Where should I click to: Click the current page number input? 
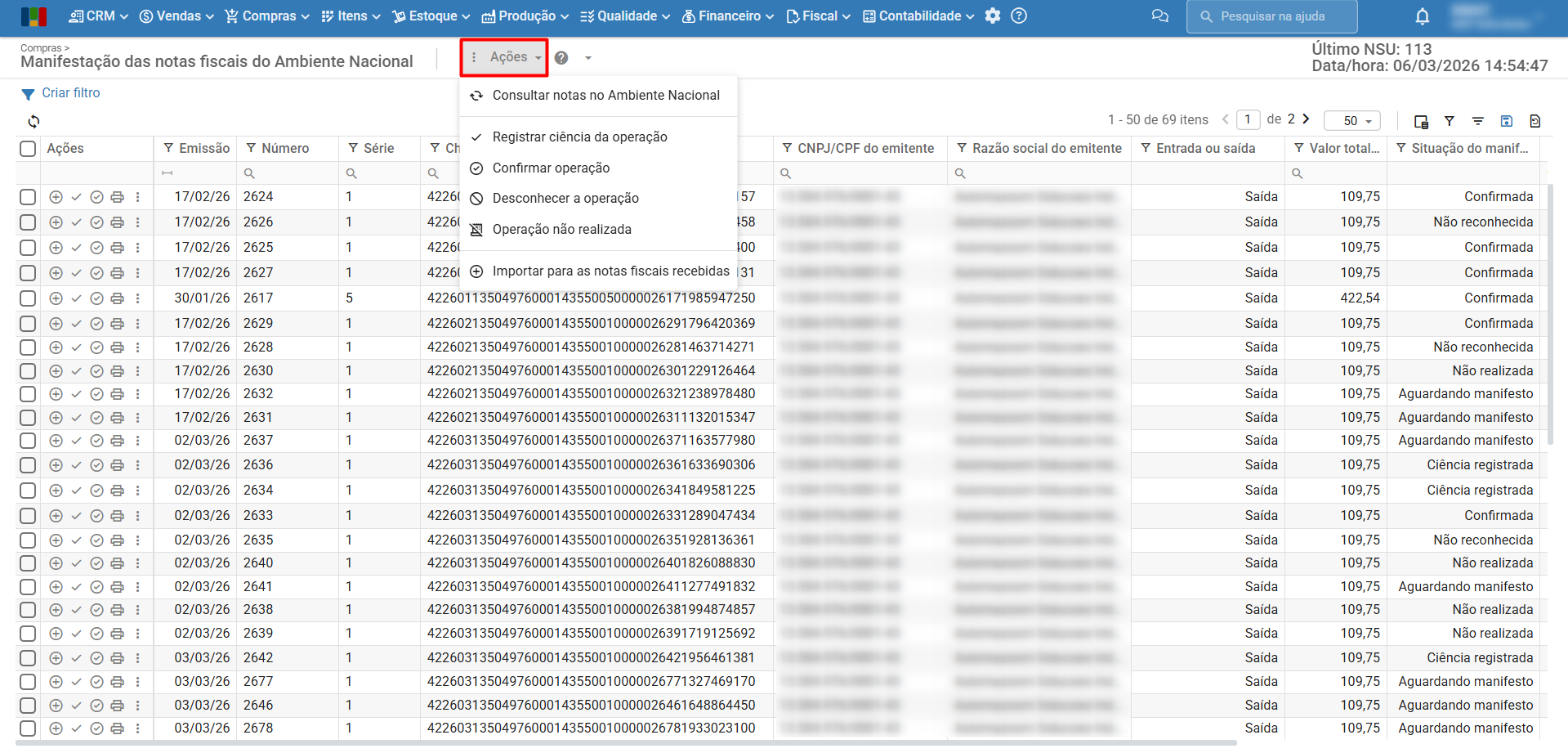[x=1248, y=120]
